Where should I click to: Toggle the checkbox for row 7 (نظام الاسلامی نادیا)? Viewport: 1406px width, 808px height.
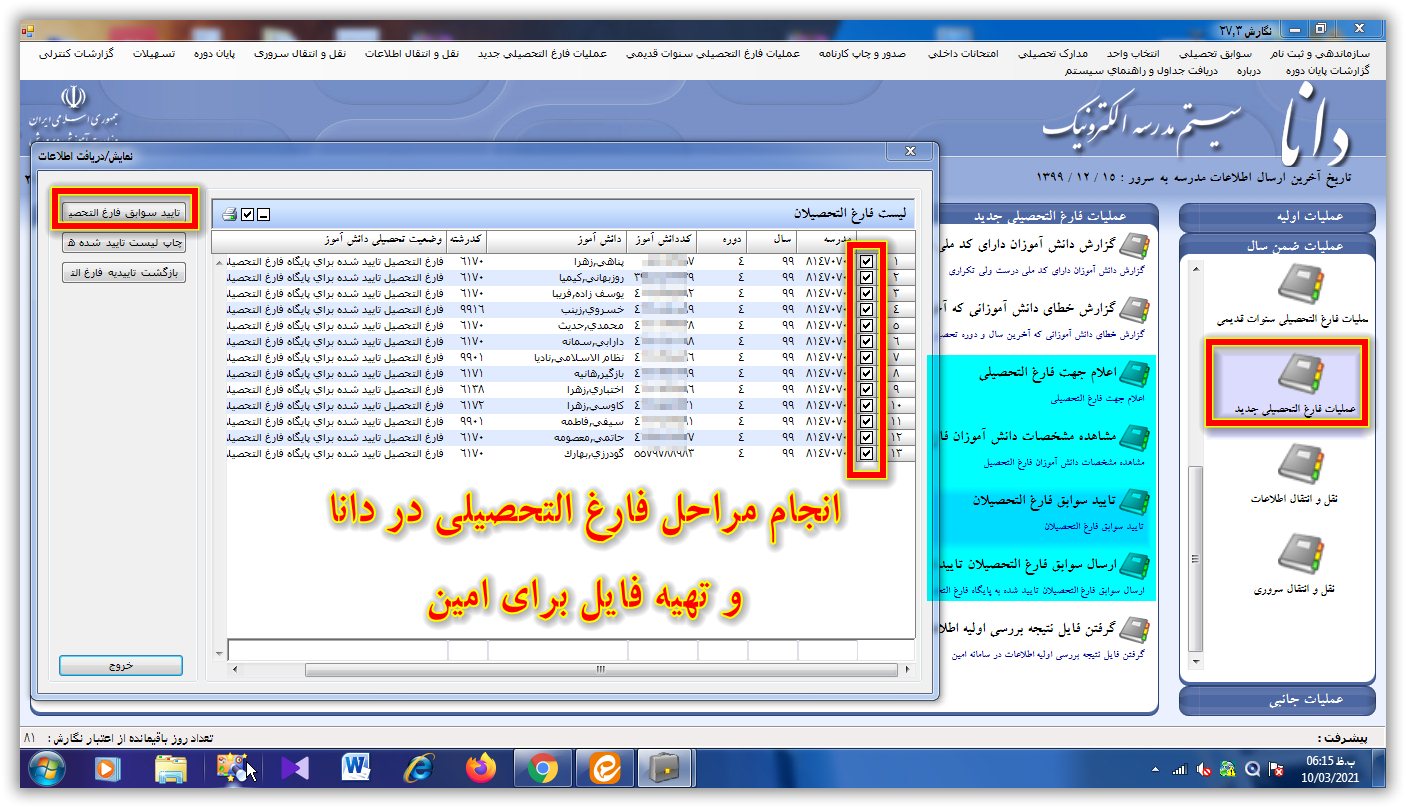coord(866,357)
